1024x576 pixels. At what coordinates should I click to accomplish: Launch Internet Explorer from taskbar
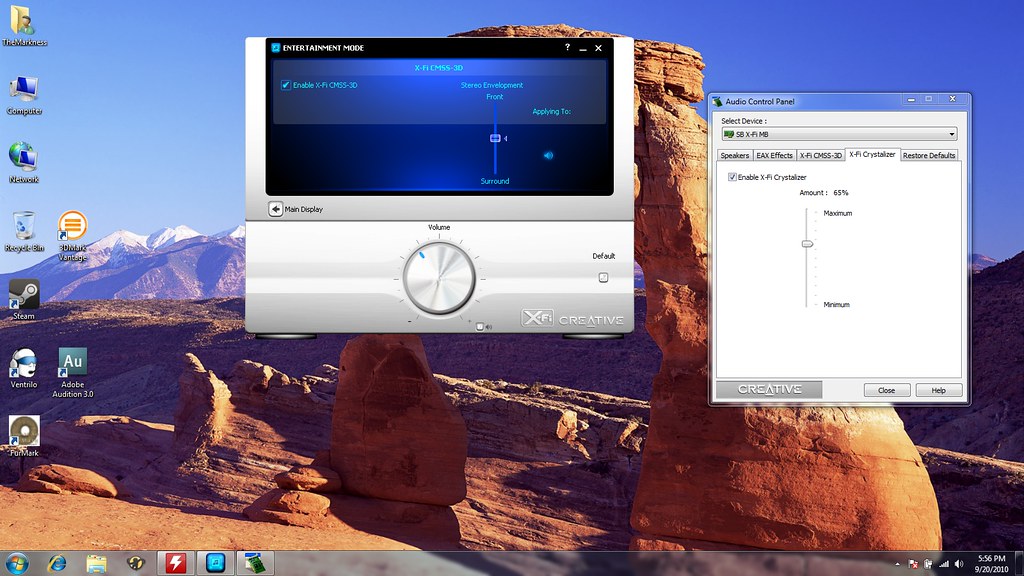point(57,563)
